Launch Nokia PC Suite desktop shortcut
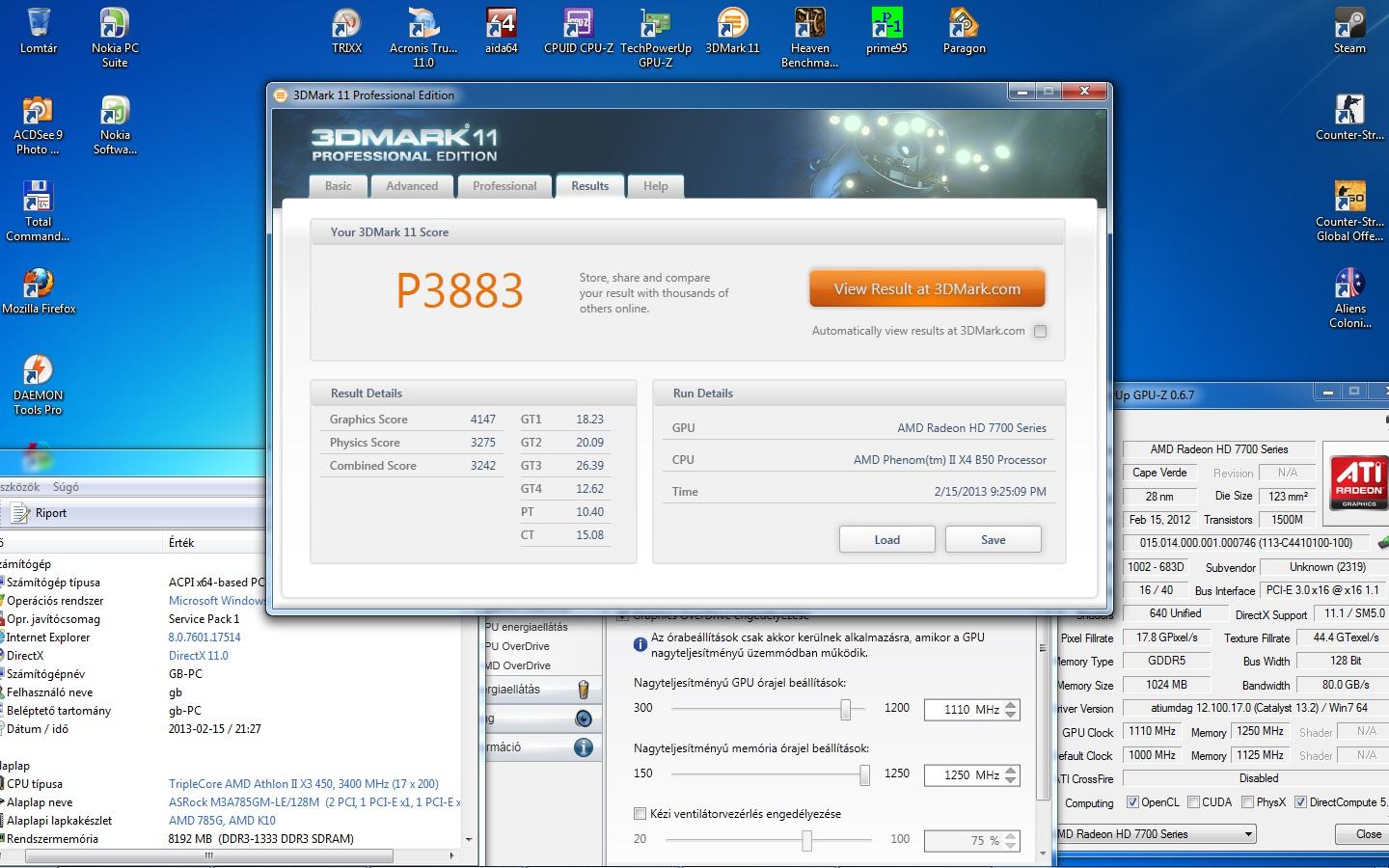This screenshot has width=1389, height=868. pyautogui.click(x=115, y=37)
